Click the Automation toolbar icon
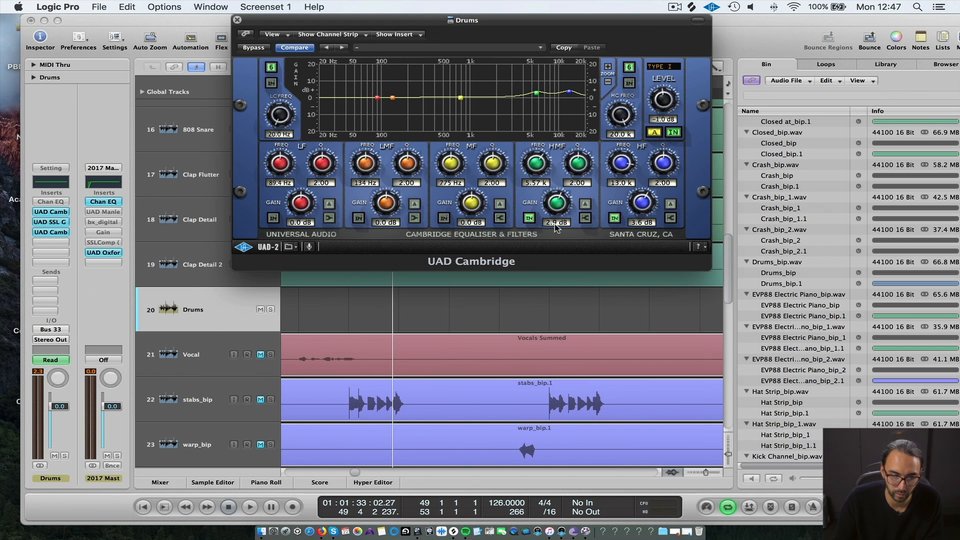Screen dimensions: 960x540 click(190, 37)
